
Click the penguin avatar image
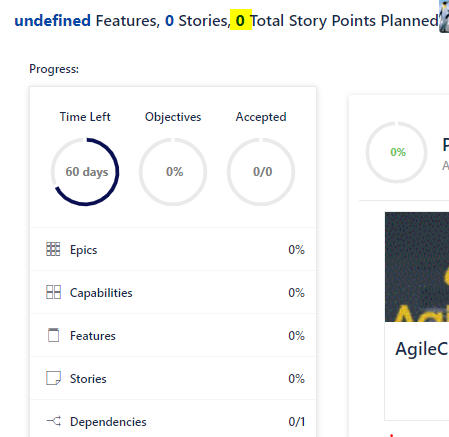pyautogui.click(x=444, y=17)
